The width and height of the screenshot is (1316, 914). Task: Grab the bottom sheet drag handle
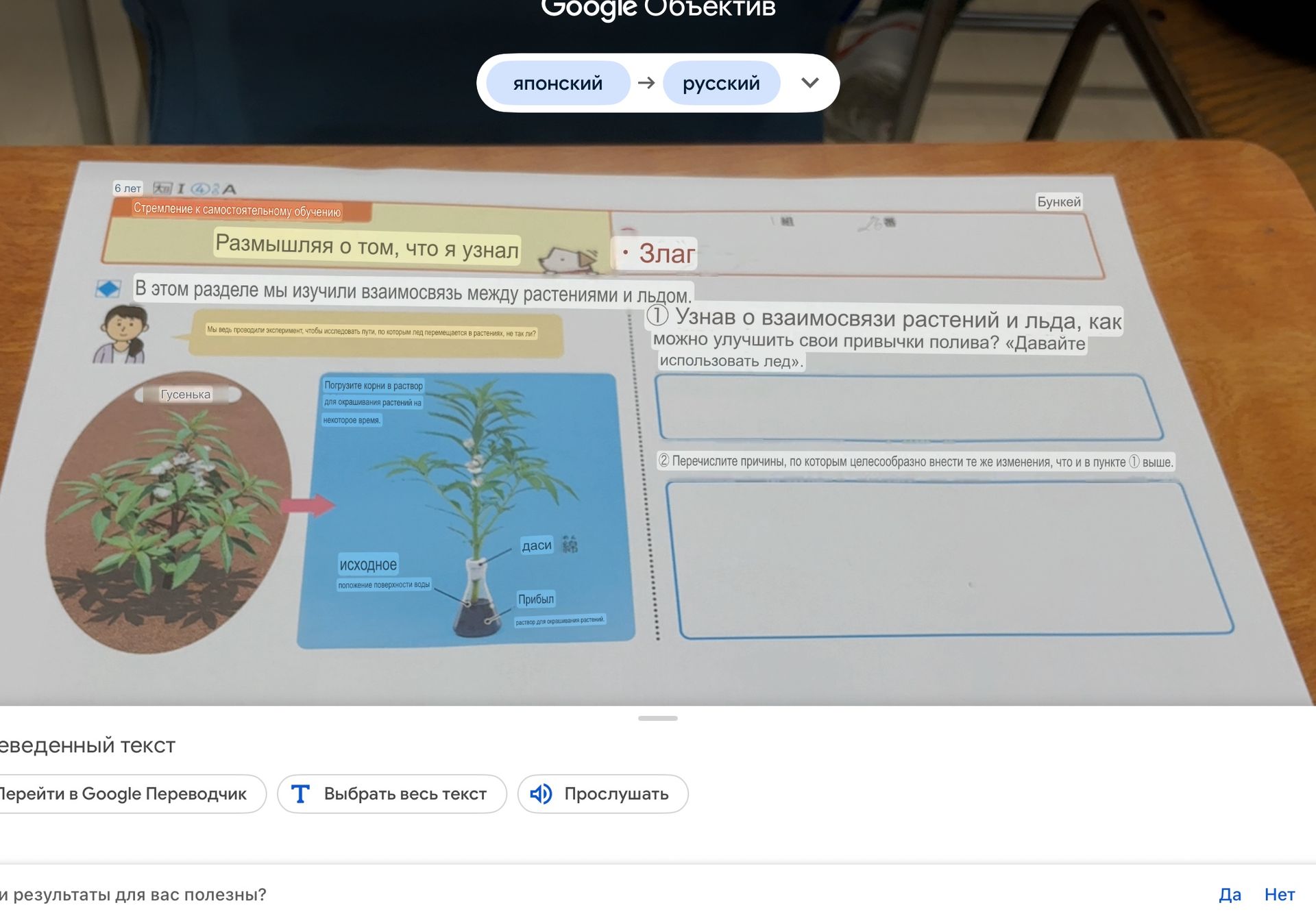pos(658,718)
